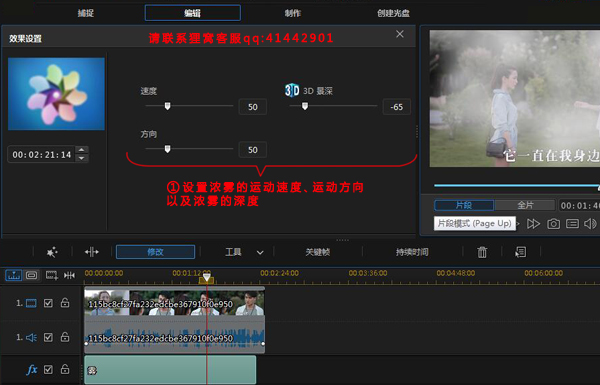Take a snapshot with camera icon
The height and width of the screenshot is (385, 600).
pos(553,223)
